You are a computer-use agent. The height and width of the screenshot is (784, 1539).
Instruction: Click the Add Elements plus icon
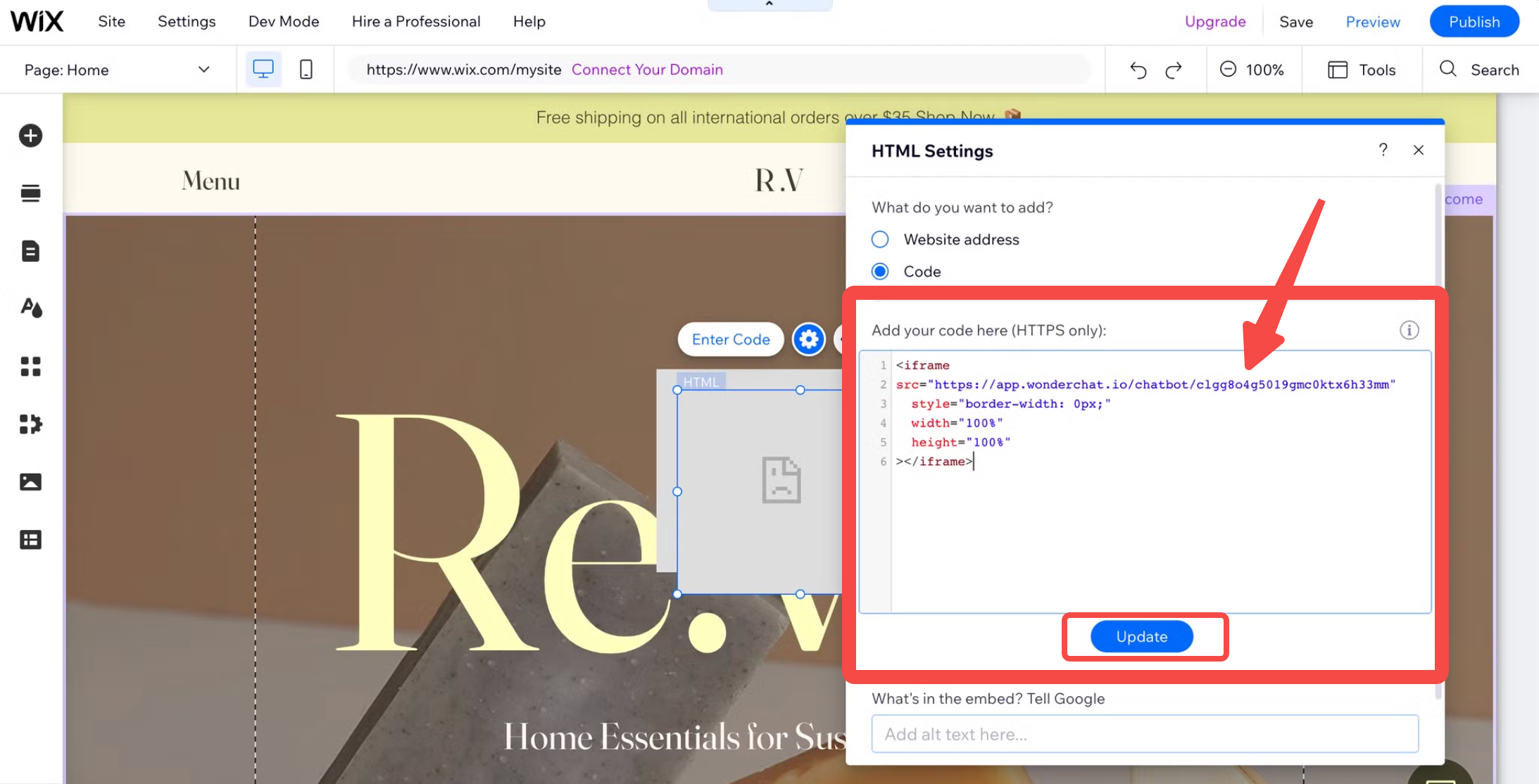(30, 135)
